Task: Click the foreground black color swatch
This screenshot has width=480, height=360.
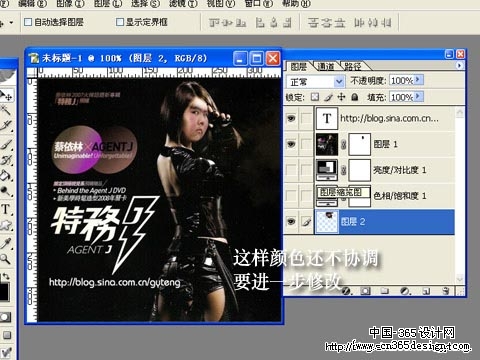Action: click(3, 292)
